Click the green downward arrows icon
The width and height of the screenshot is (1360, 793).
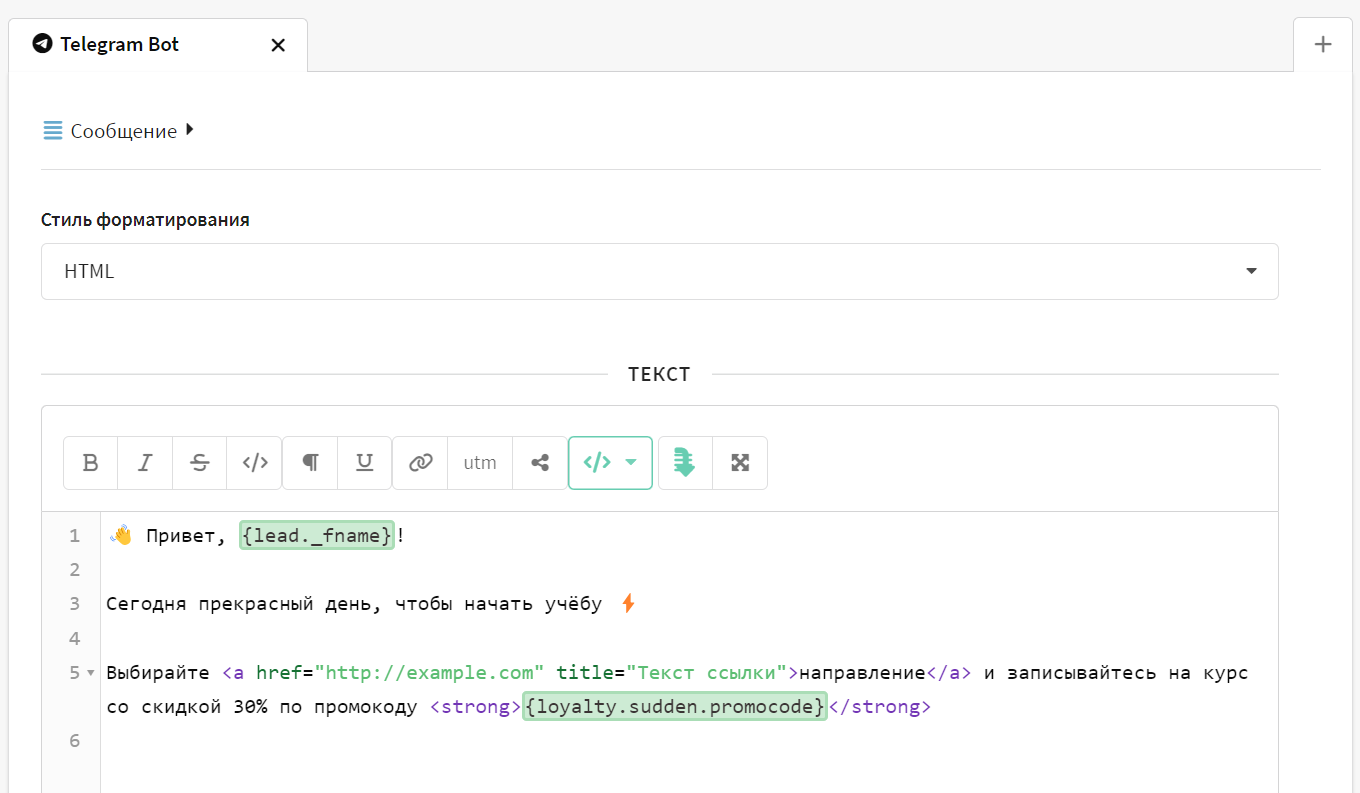[x=685, y=463]
